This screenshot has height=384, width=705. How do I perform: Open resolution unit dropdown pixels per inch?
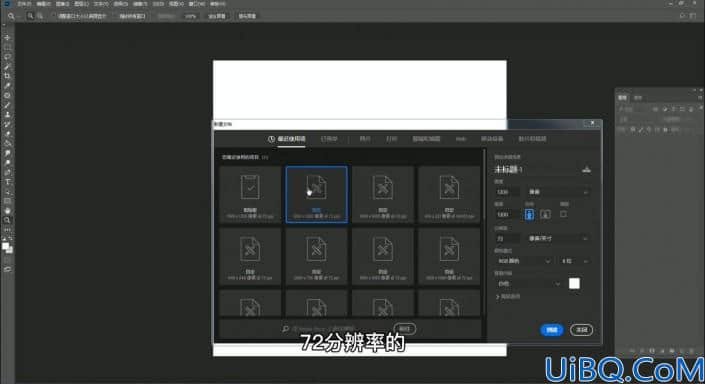click(x=558, y=238)
